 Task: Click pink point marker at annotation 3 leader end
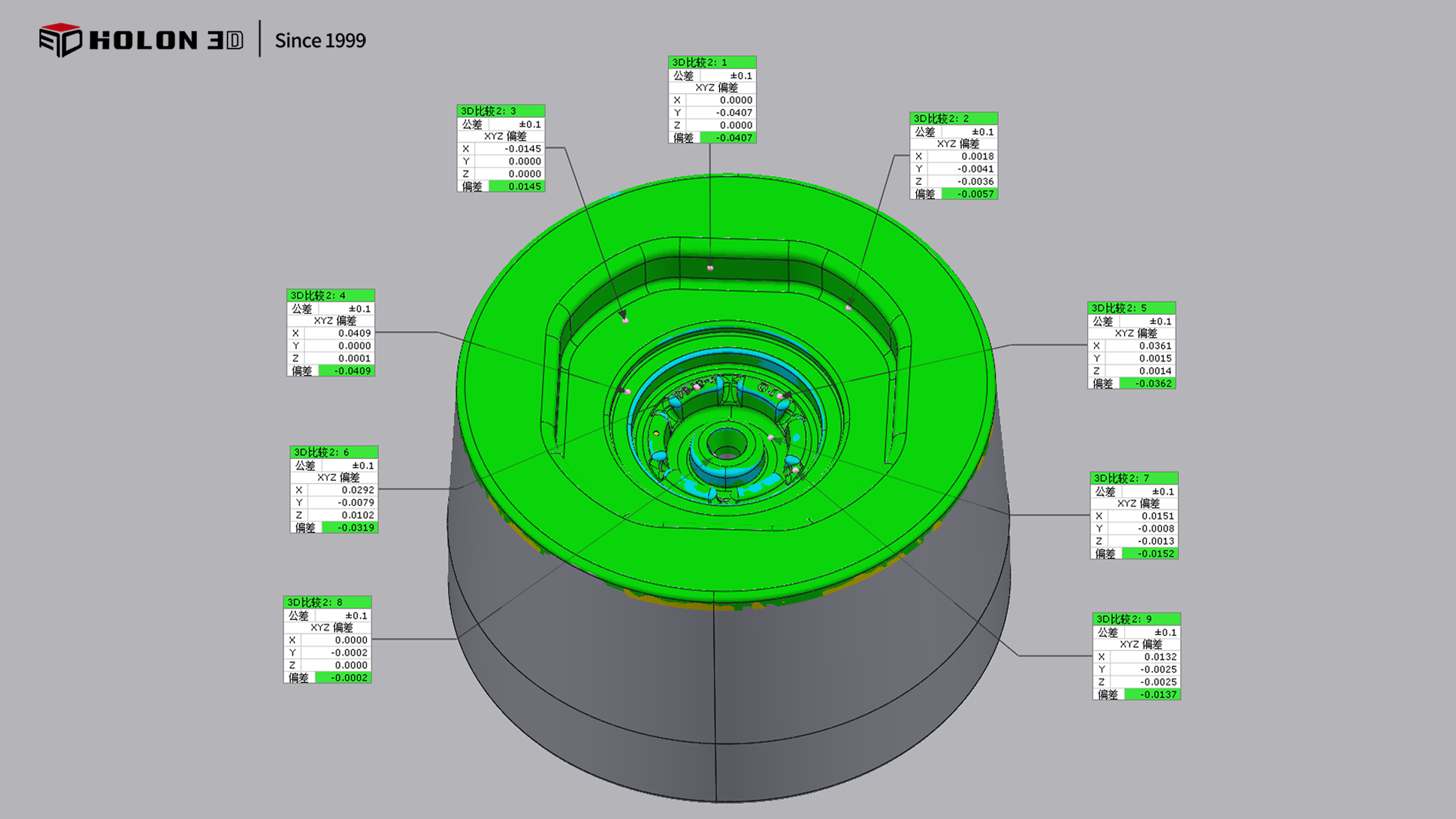click(x=625, y=320)
